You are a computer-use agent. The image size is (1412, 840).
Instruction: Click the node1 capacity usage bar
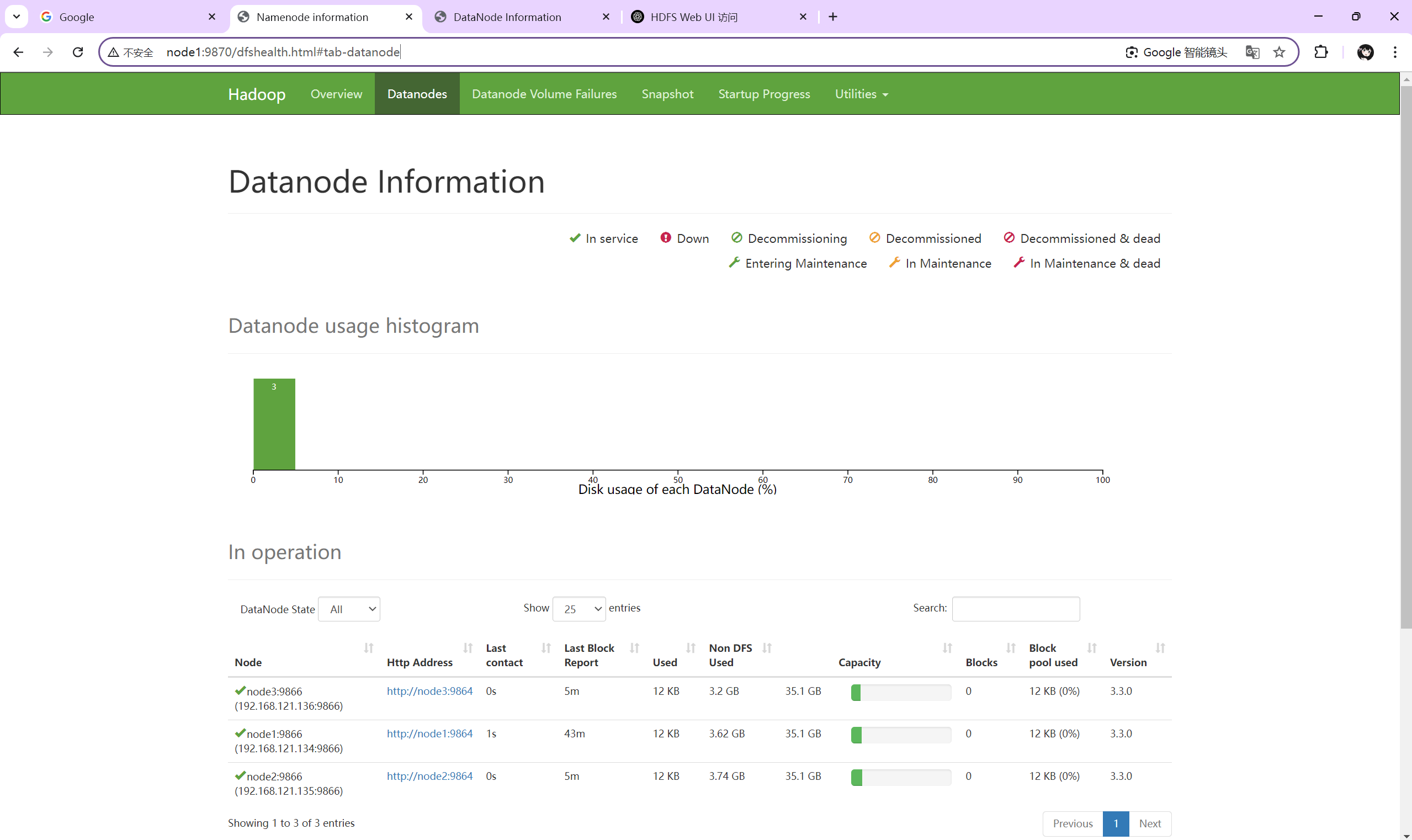[900, 735]
